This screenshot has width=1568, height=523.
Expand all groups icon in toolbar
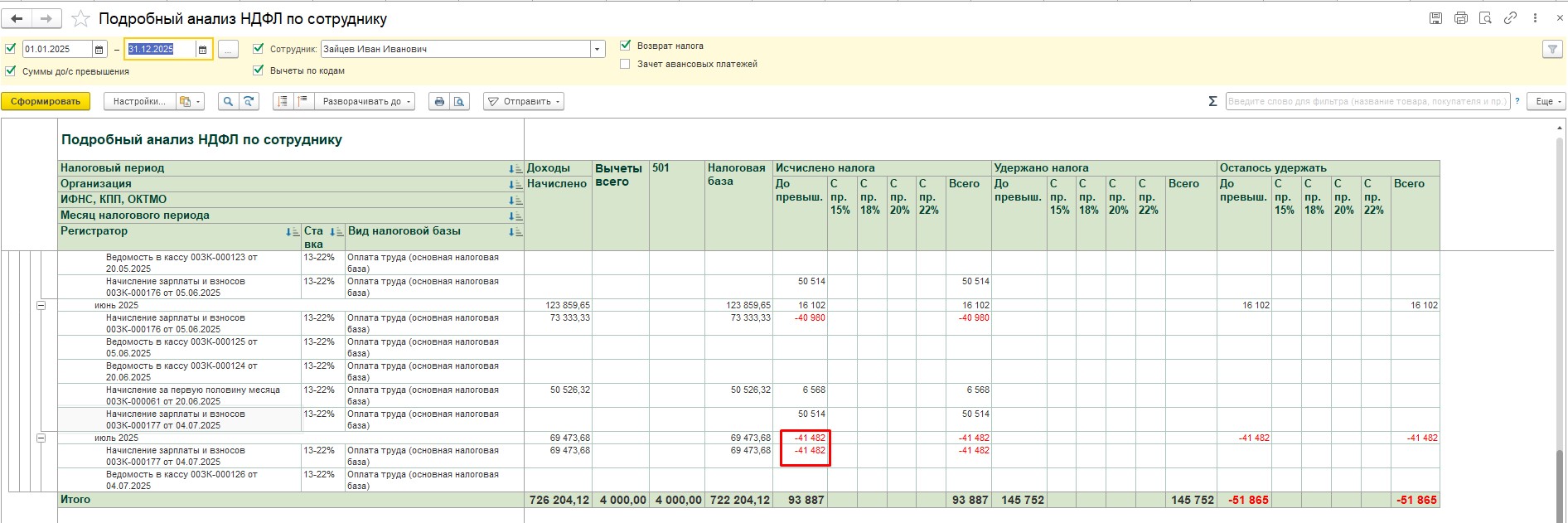(303, 101)
